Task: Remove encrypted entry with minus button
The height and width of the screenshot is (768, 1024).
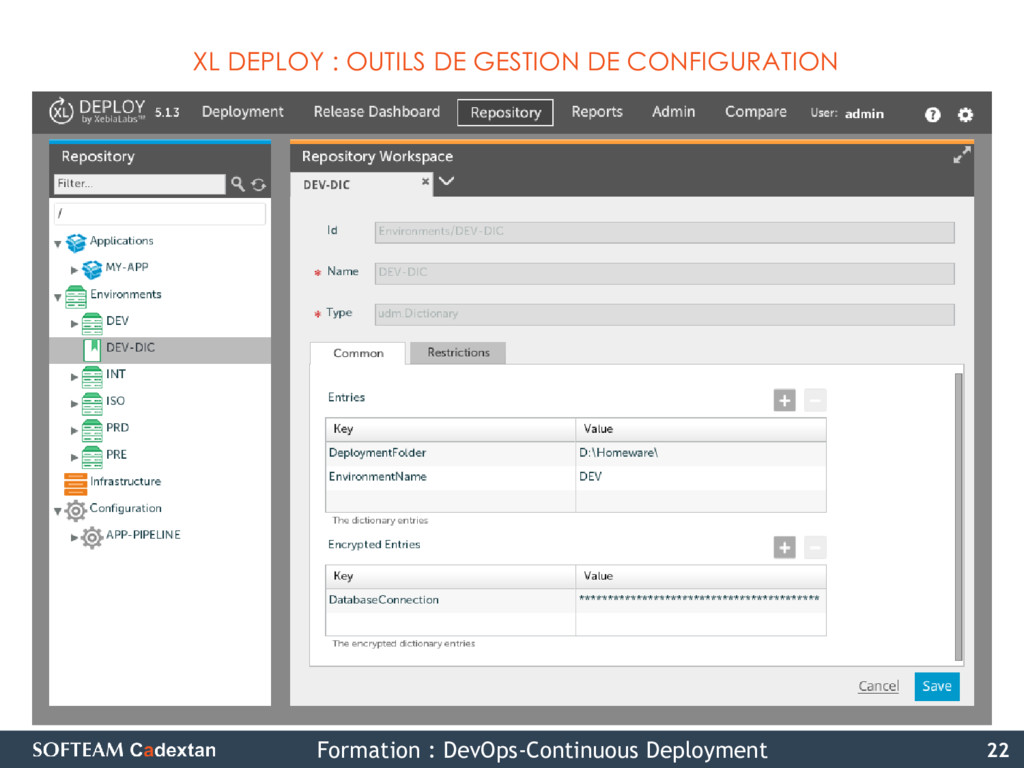Action: coord(815,547)
